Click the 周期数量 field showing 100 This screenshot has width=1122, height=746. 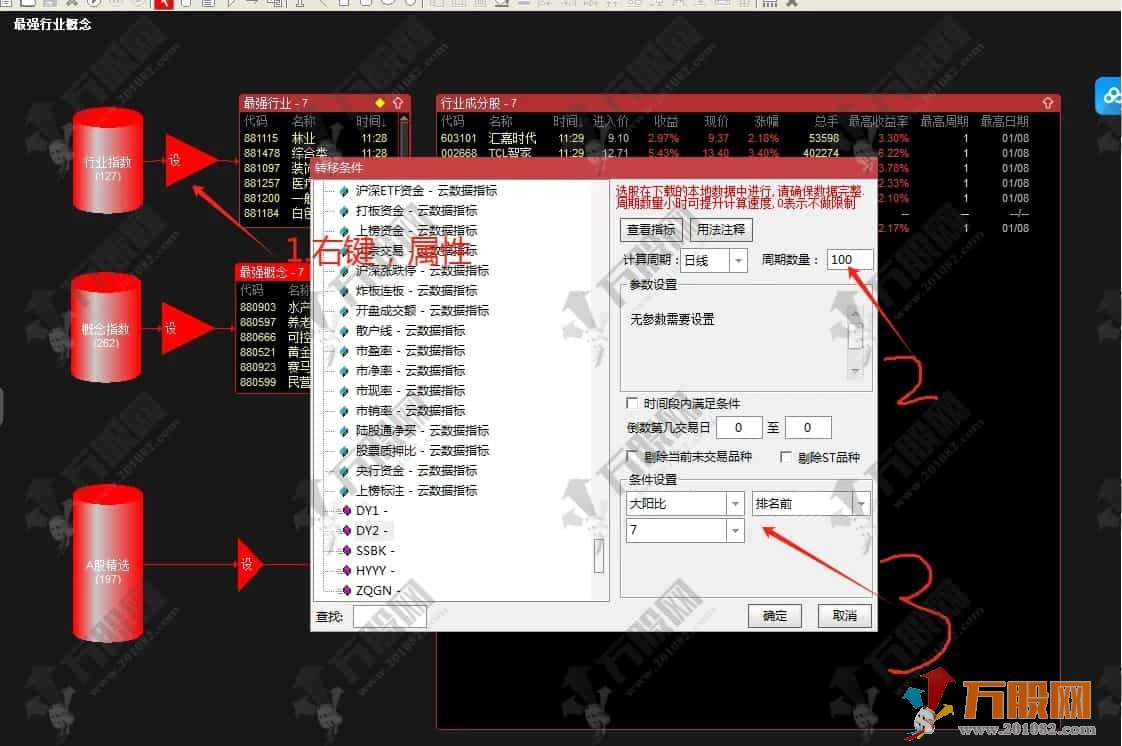849,260
